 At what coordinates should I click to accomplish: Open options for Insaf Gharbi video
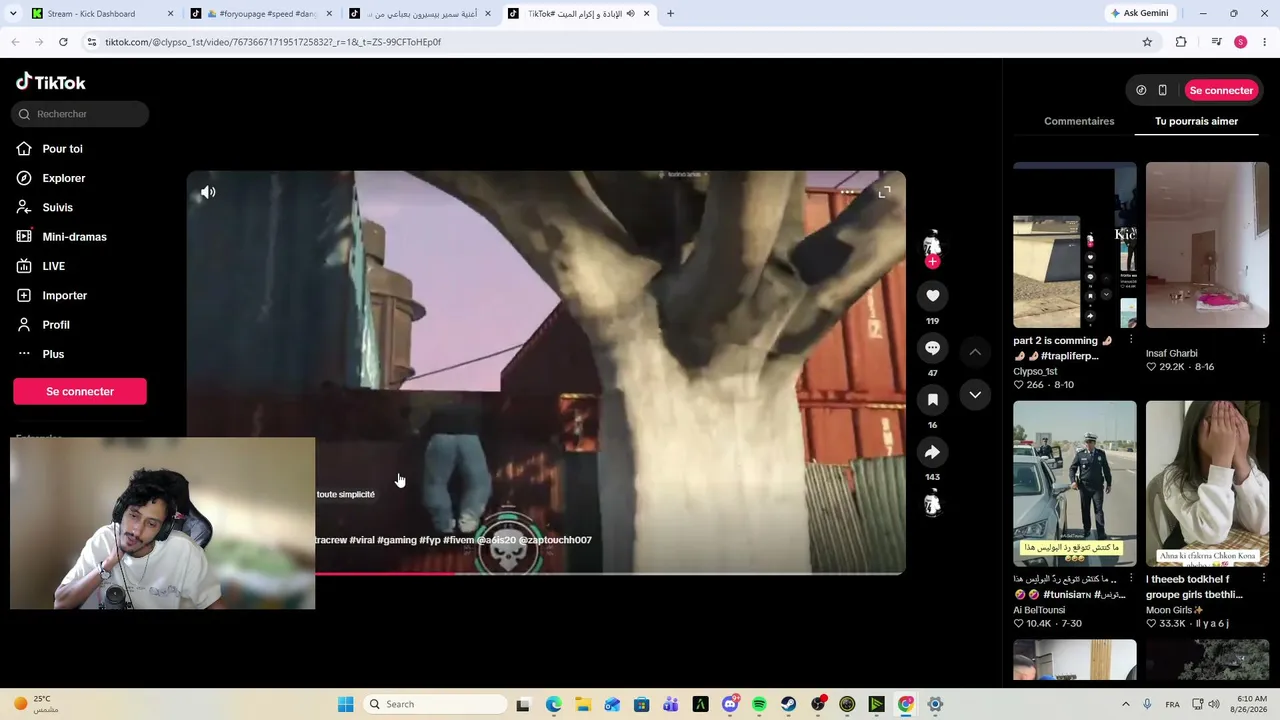[x=1263, y=340]
